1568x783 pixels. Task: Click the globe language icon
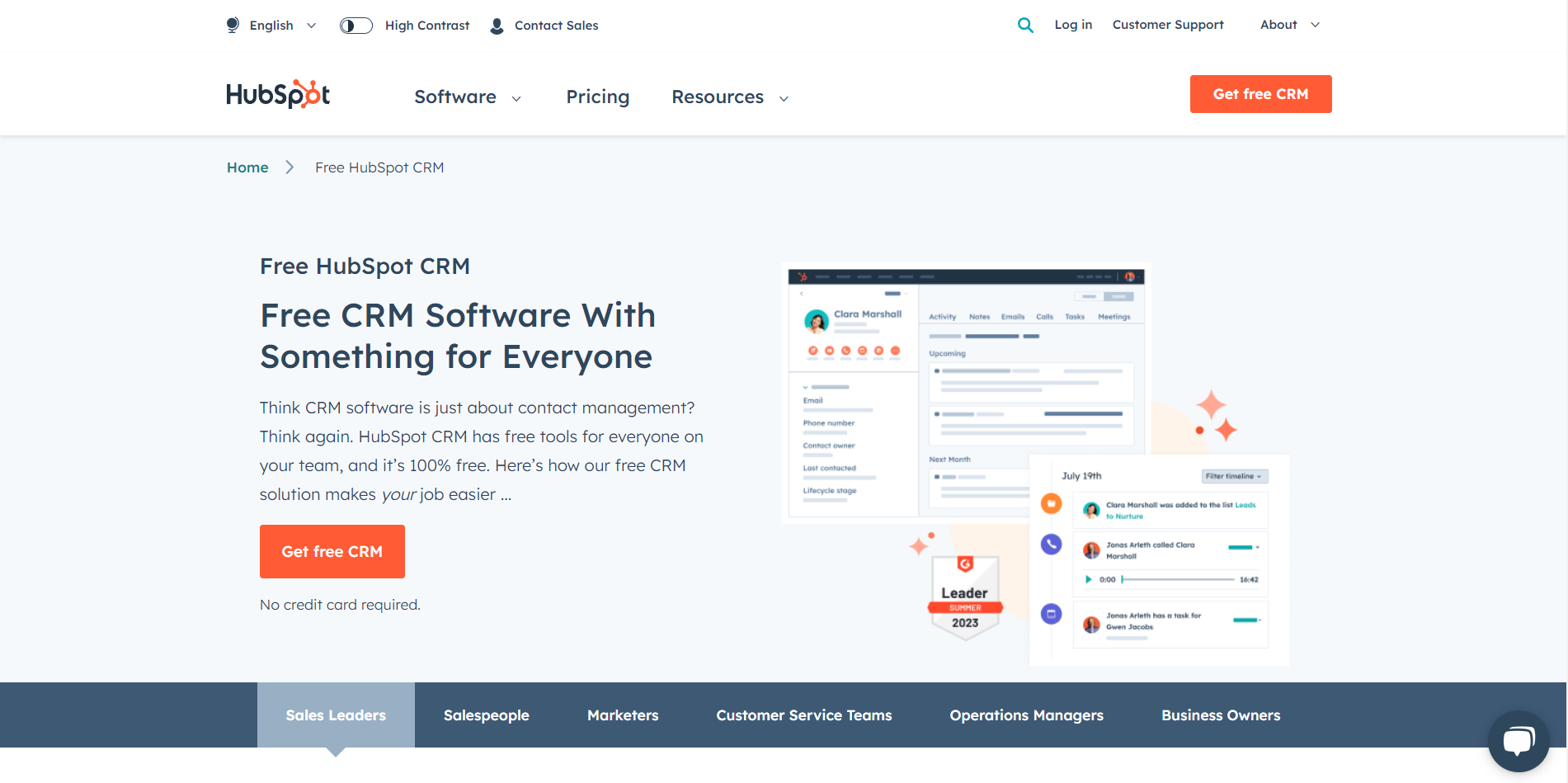click(x=233, y=25)
